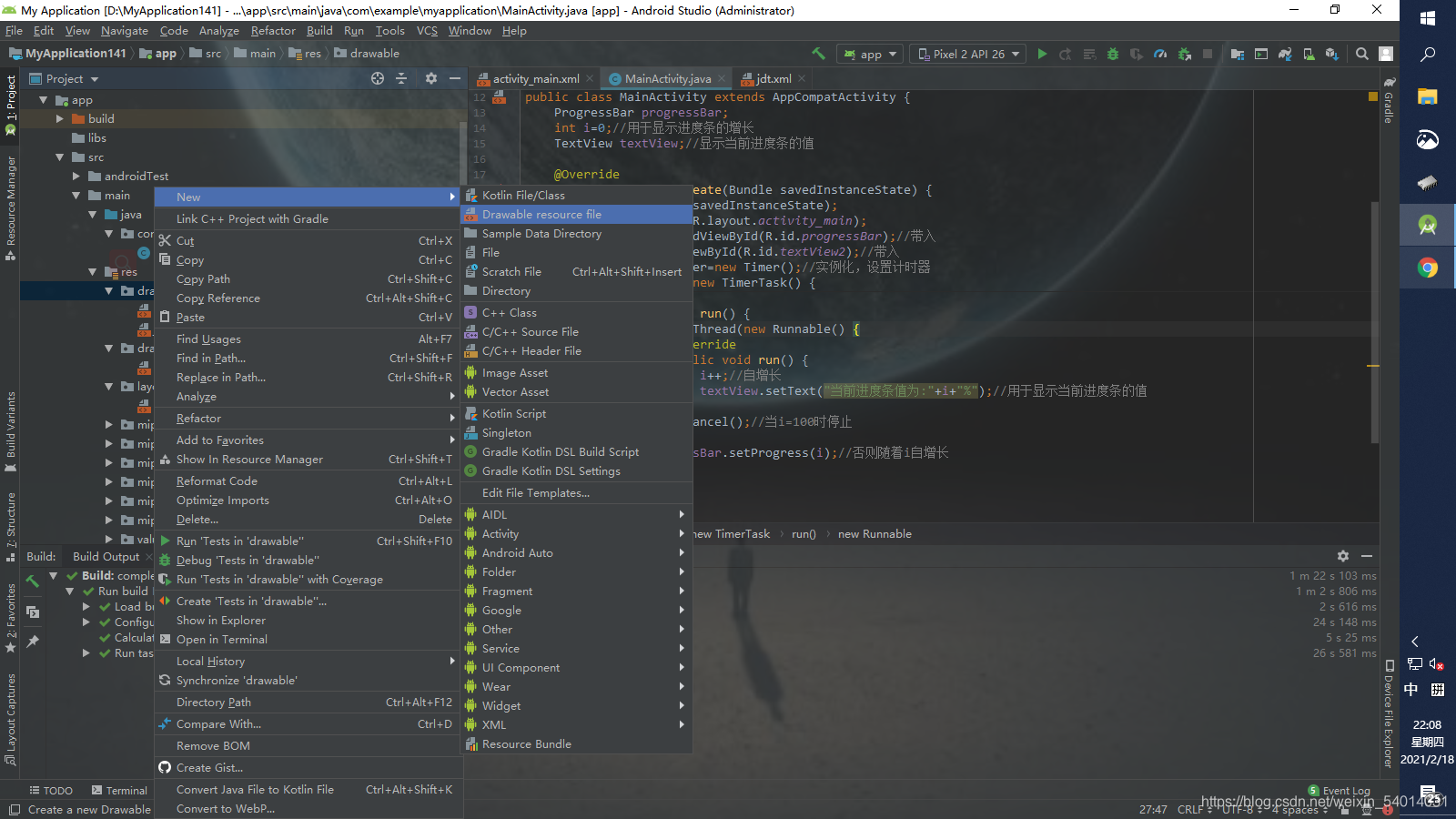Image resolution: width=1456 pixels, height=819 pixels.
Task: Open the Build Variants side tab
Action: tap(10, 430)
